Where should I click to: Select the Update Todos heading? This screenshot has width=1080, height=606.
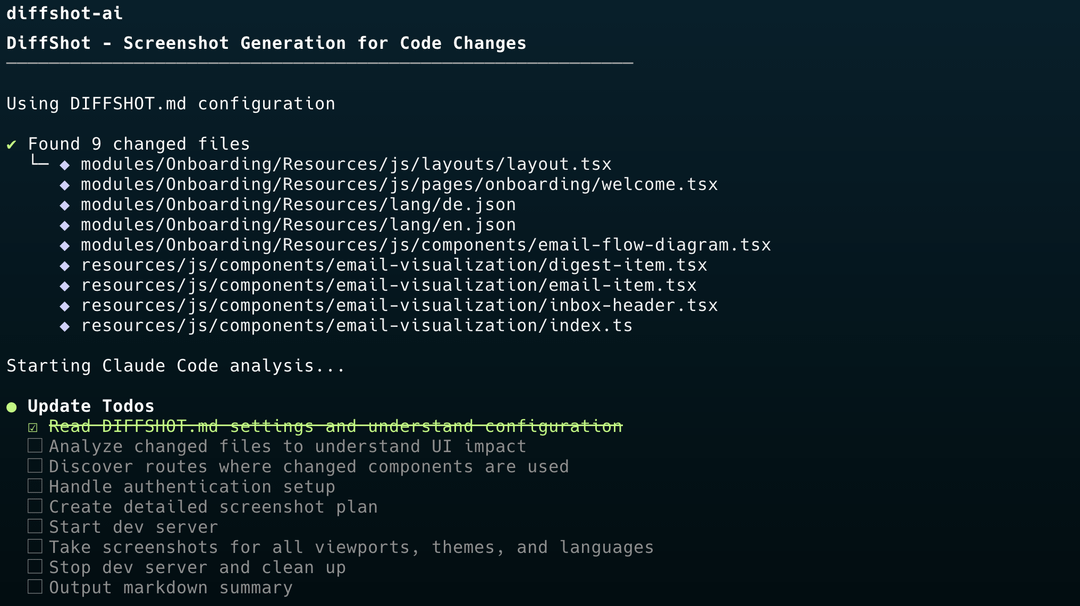pyautogui.click(x=91, y=406)
